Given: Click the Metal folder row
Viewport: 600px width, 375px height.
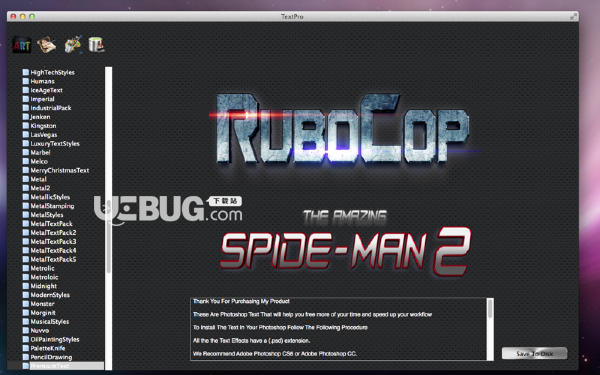Looking at the screenshot, I should point(34,179).
